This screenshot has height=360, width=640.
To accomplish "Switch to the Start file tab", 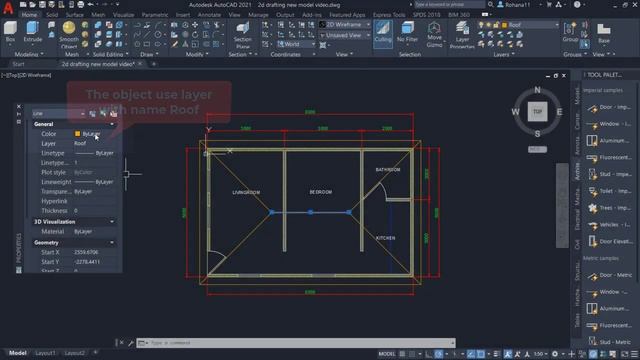I will coord(18,64).
